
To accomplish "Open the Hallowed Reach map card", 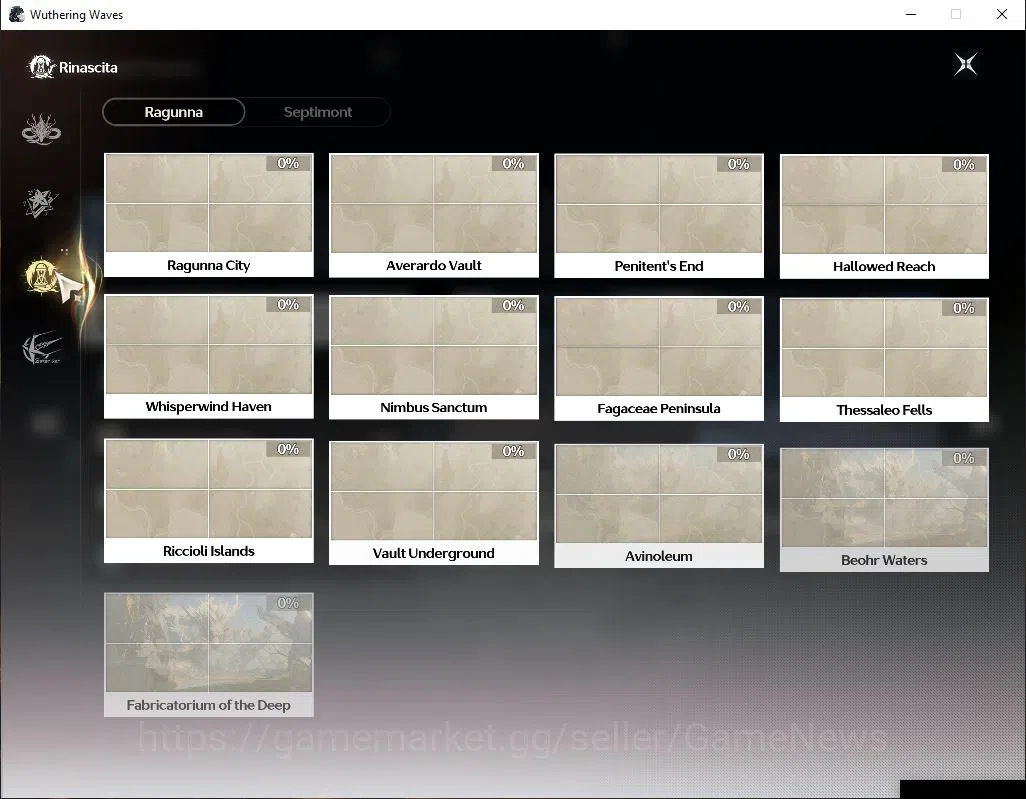I will pyautogui.click(x=884, y=217).
